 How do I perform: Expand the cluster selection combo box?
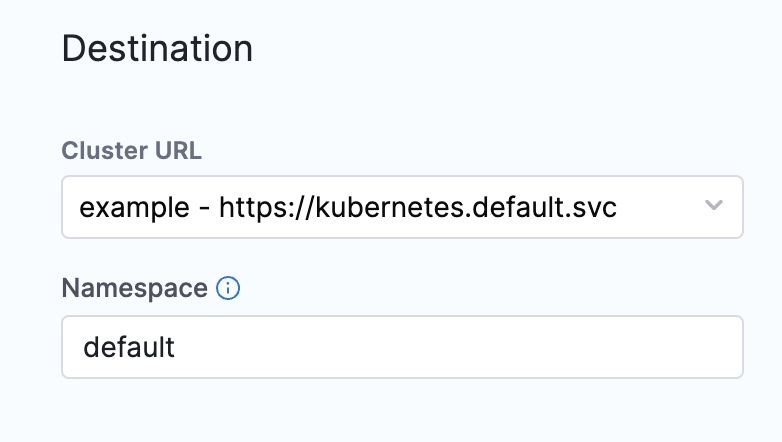pyautogui.click(x=402, y=207)
